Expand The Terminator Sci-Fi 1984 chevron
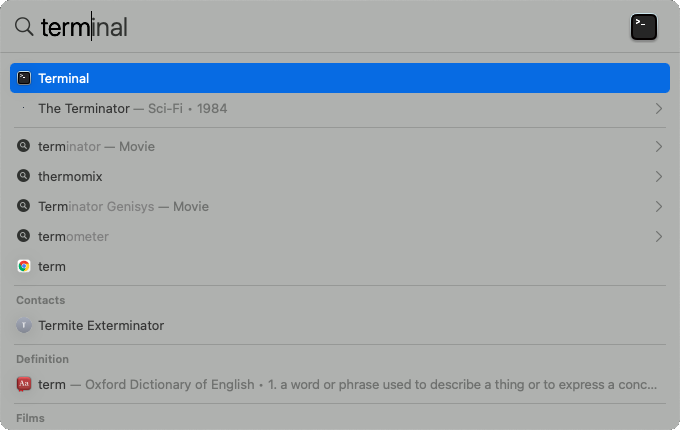680x430 pixels. pos(659,108)
